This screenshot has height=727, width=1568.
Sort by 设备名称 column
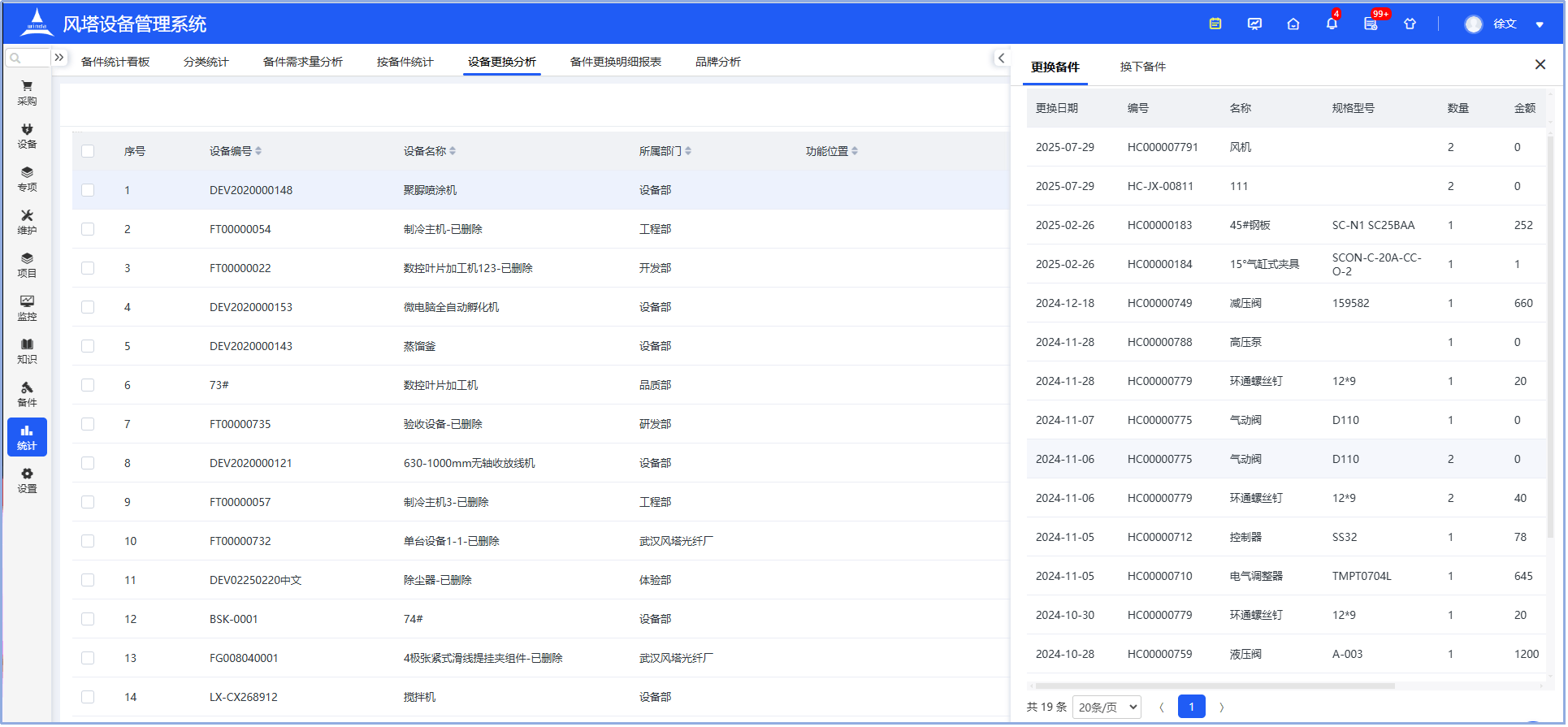tap(453, 151)
